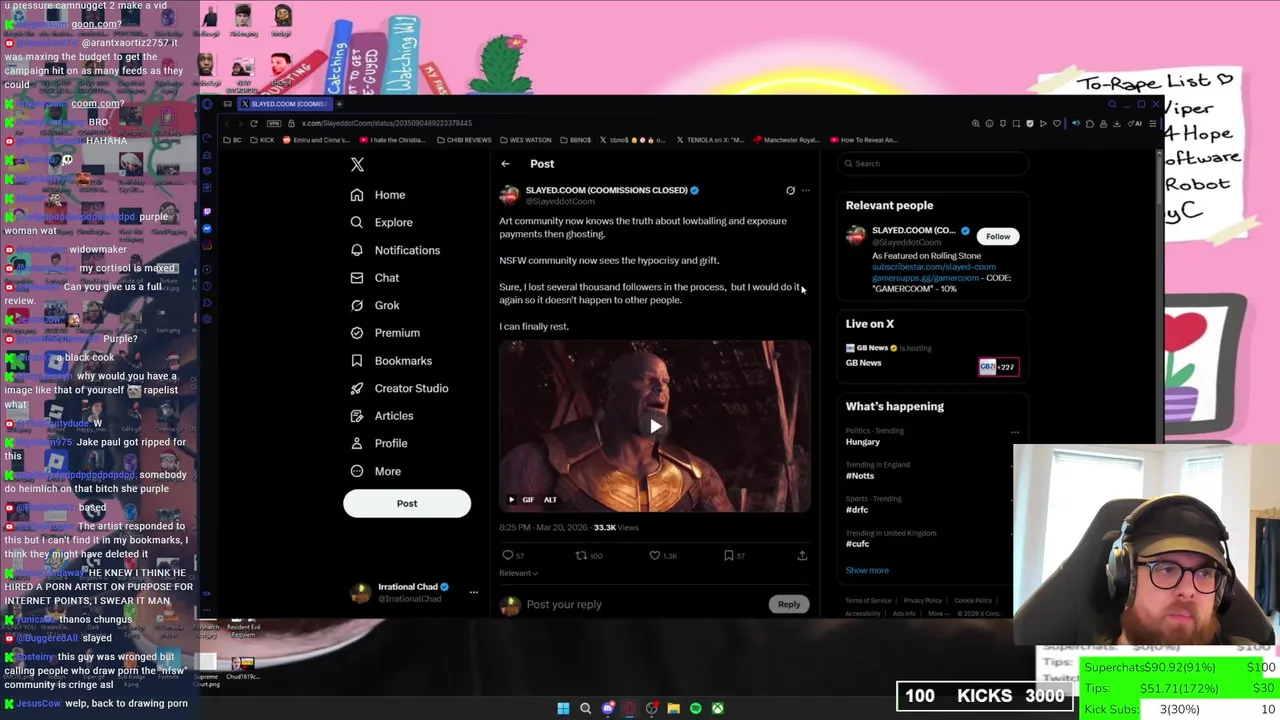Viewport: 1280px width, 720px height.
Task: Go to Home in X sidebar
Action: (378, 195)
